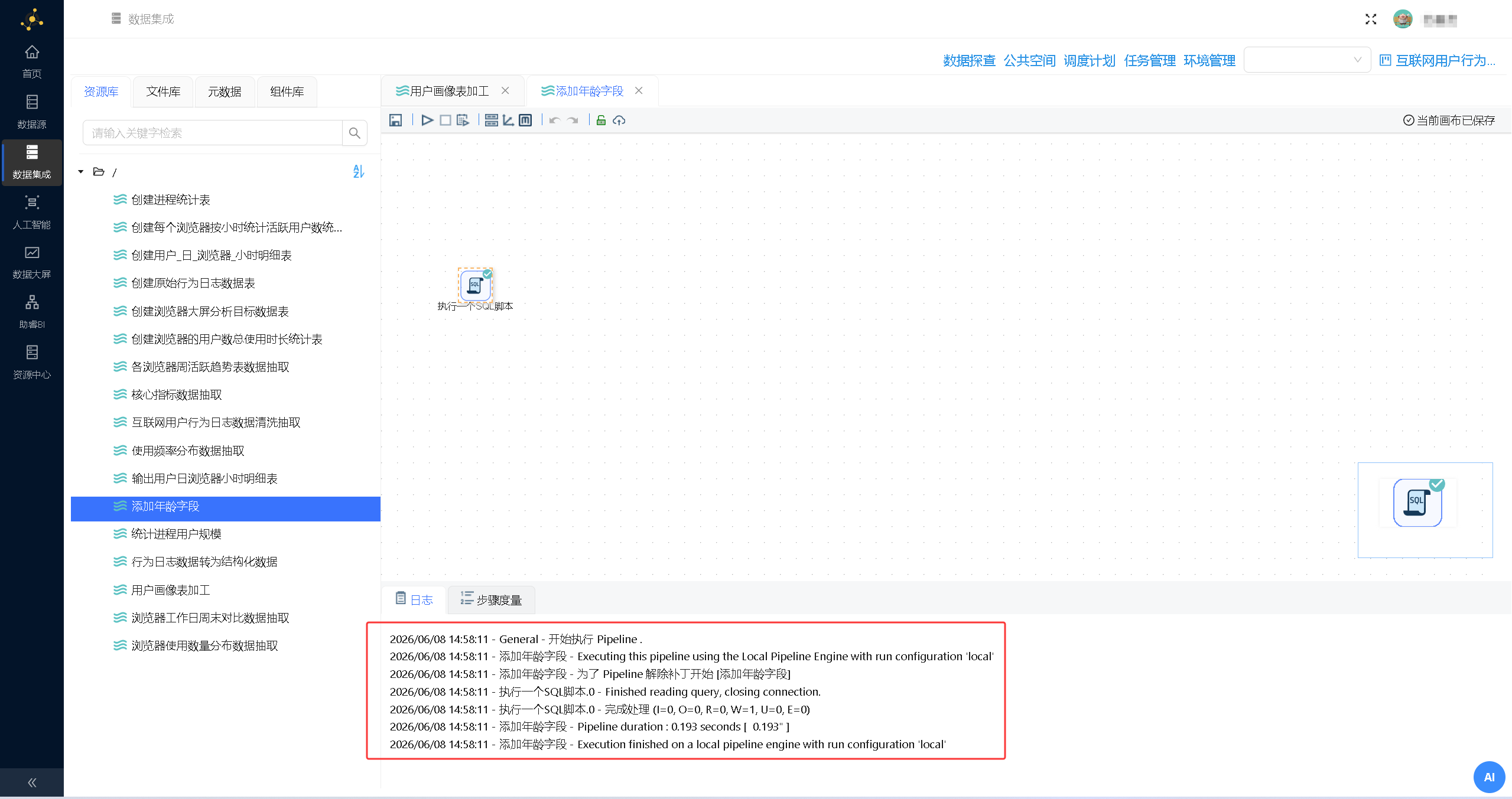This screenshot has height=799, width=1512.
Task: Click the axis chart toolbar icon
Action: (508, 120)
